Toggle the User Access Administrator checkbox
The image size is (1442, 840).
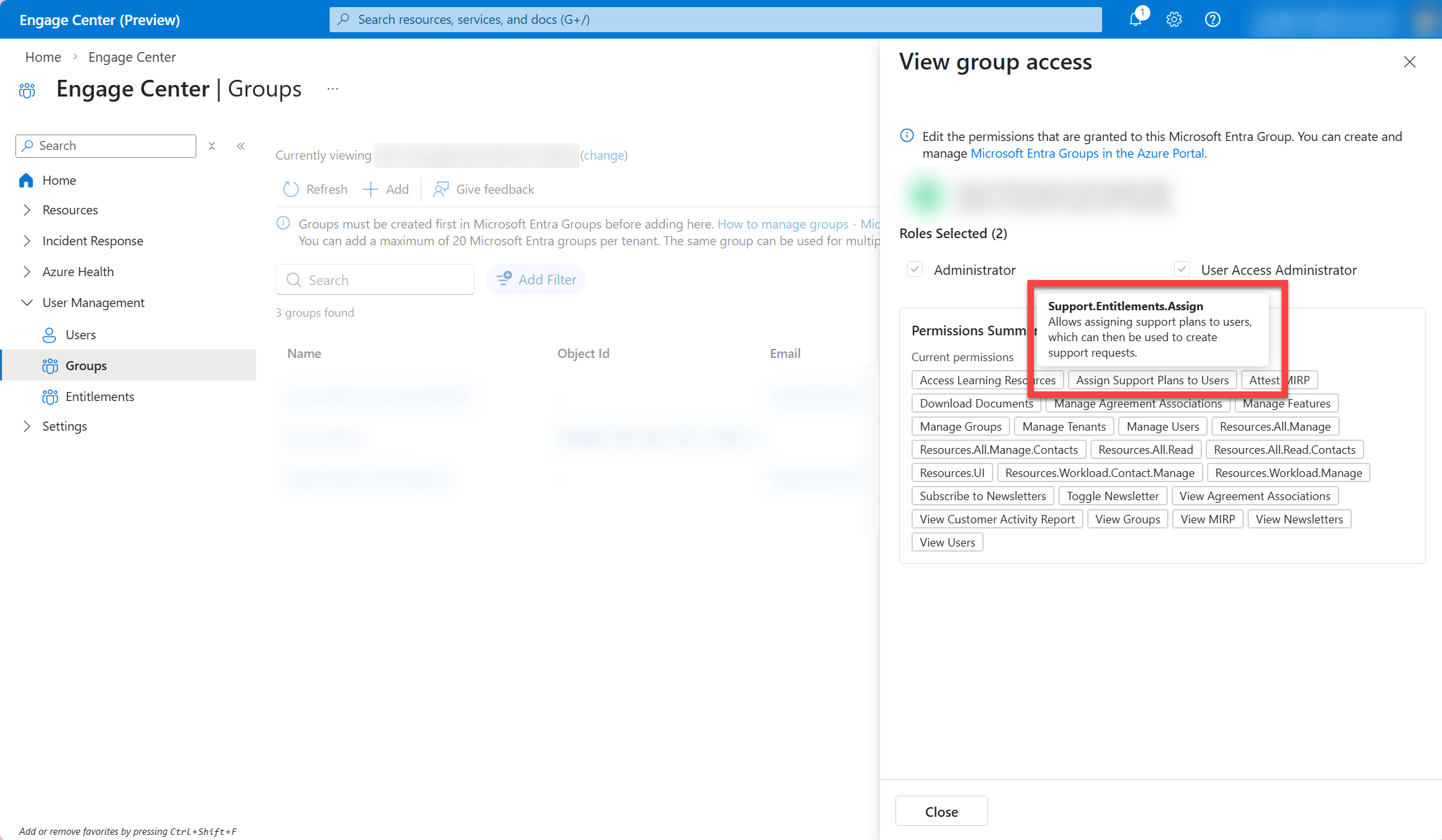1182,269
